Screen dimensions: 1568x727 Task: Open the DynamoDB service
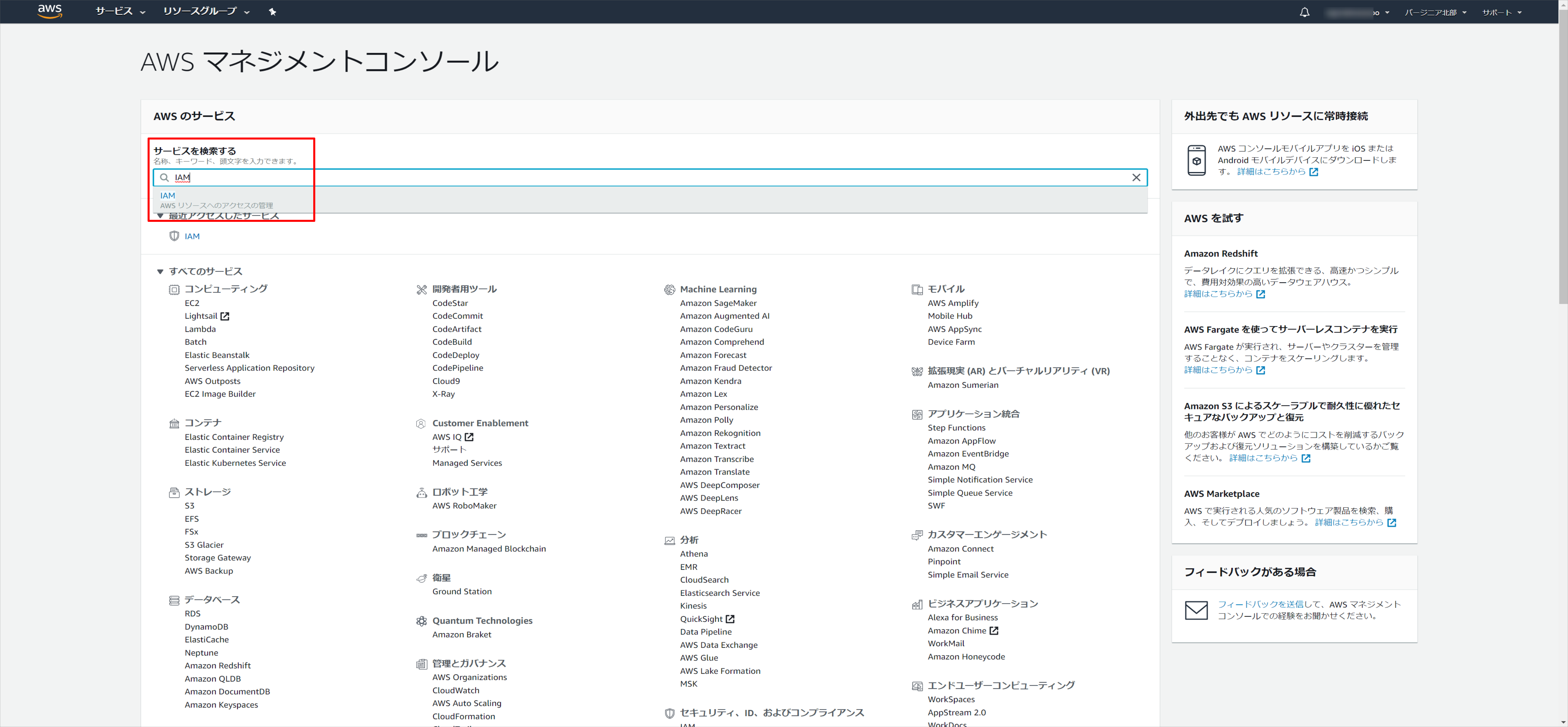point(206,627)
